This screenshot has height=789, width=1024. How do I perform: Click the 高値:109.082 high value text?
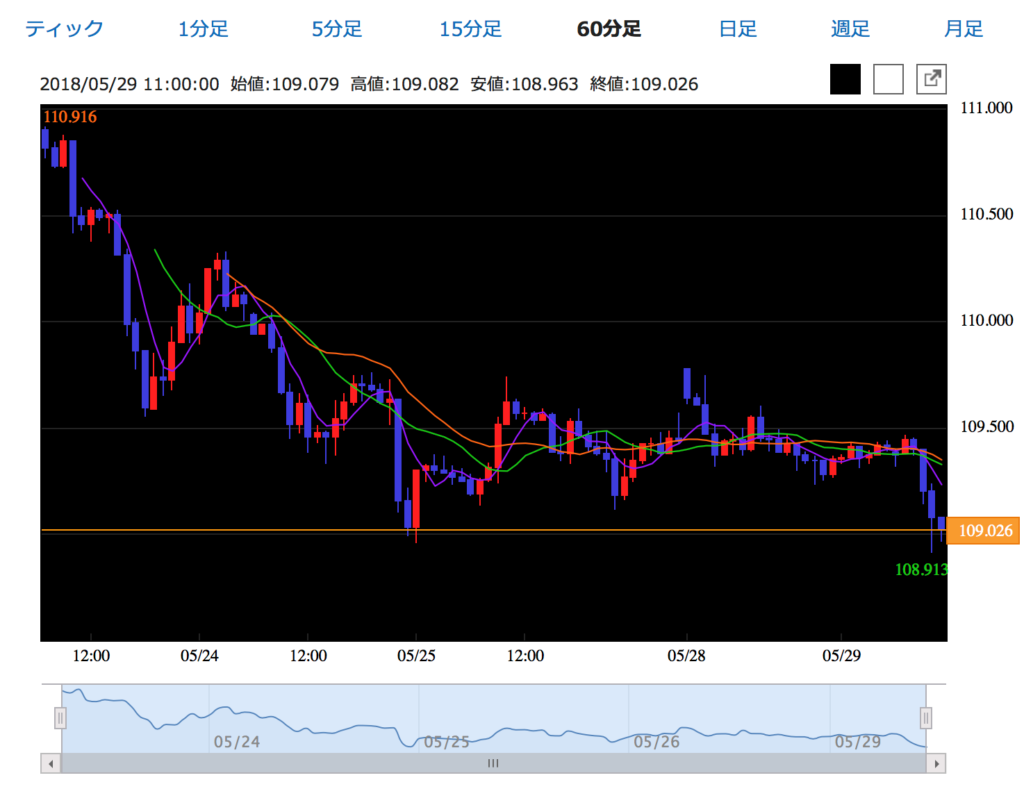coord(404,84)
